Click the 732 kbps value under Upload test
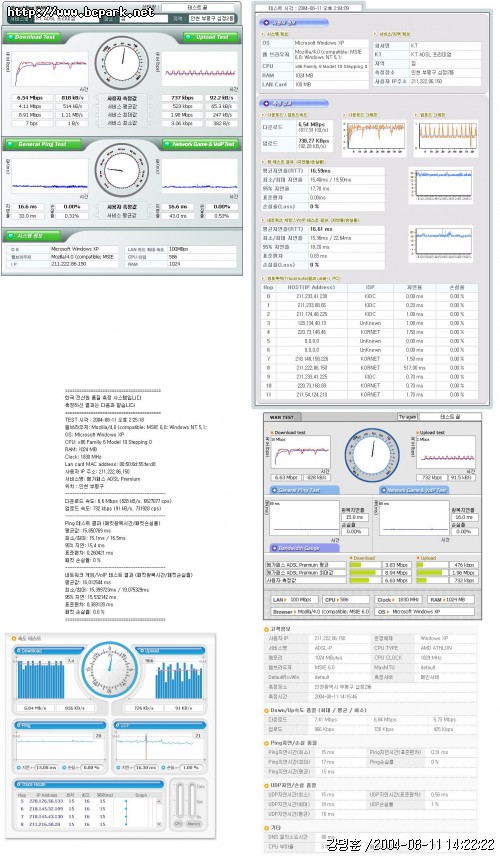 point(432,478)
